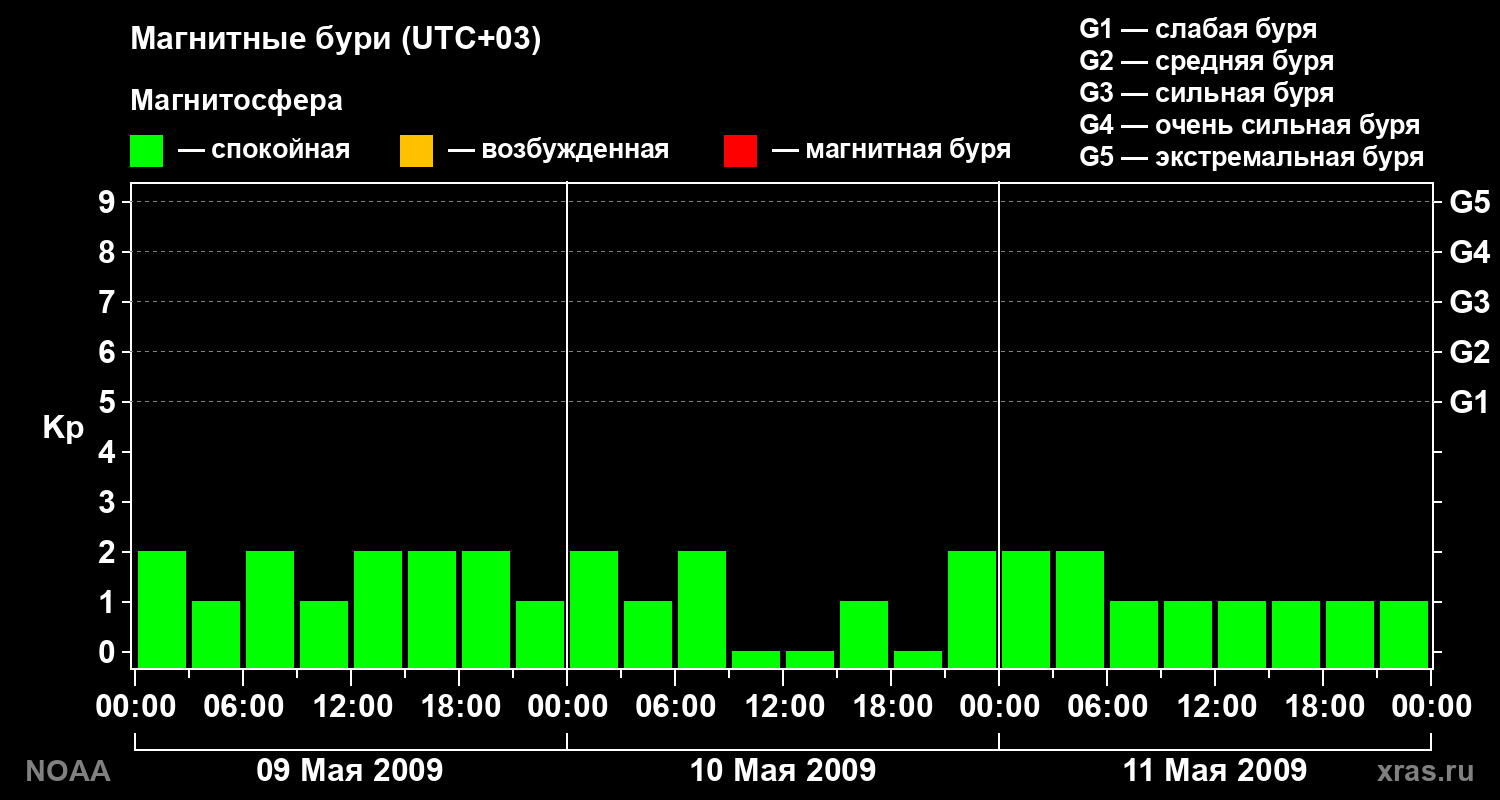Click the first green bar of 09 Мая
Viewport: 1500px width, 800px height.
click(x=162, y=609)
